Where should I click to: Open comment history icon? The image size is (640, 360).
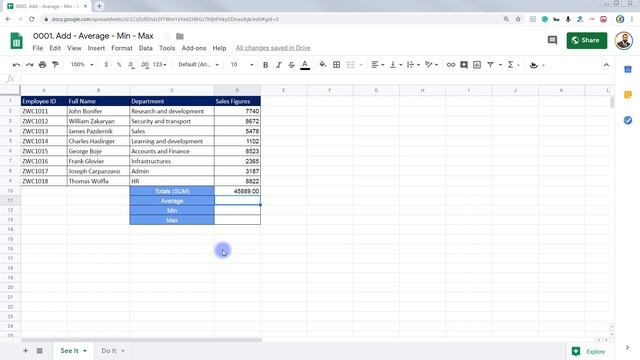coord(552,40)
